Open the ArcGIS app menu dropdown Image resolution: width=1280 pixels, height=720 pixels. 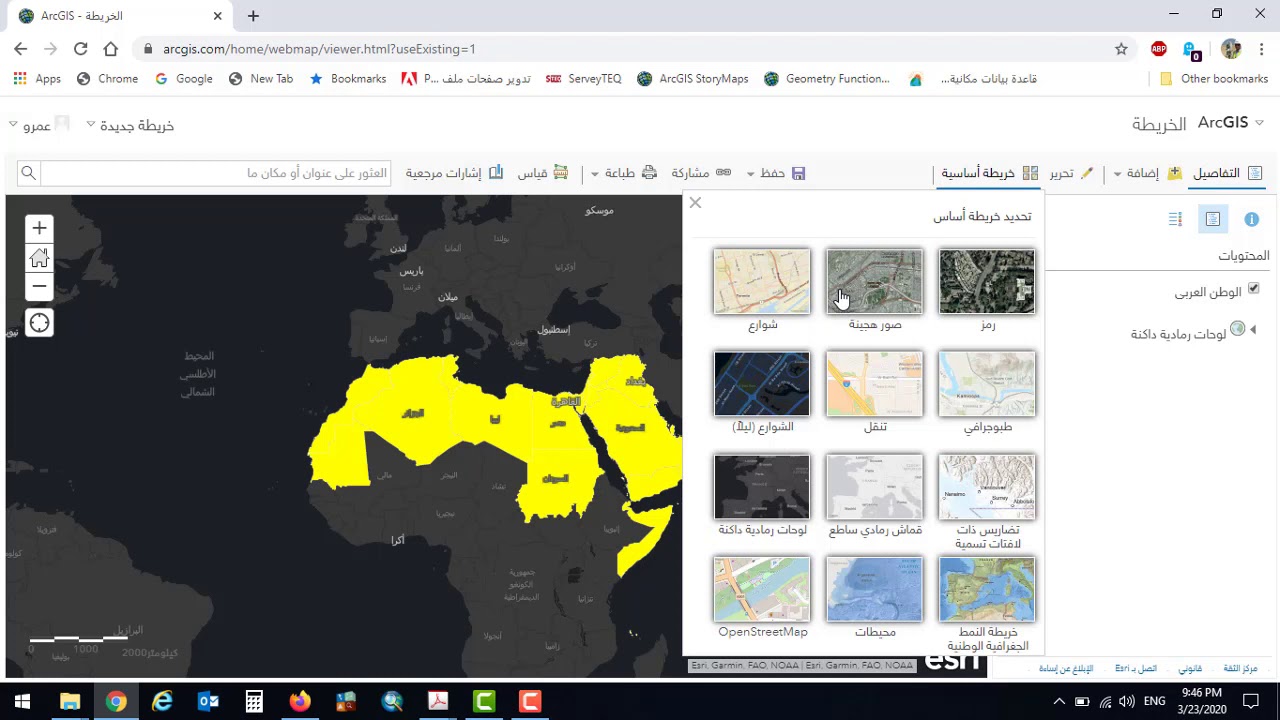pyautogui.click(x=1230, y=123)
